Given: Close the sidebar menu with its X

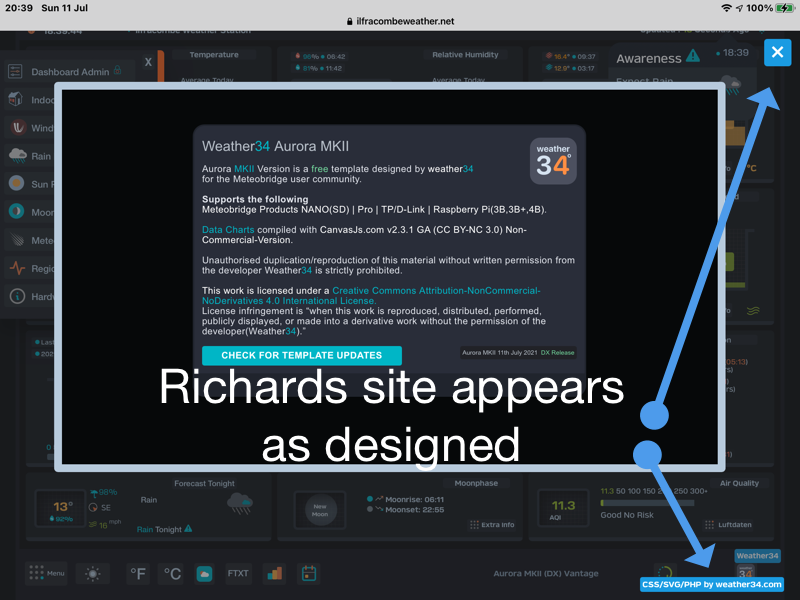Looking at the screenshot, I should [x=148, y=62].
